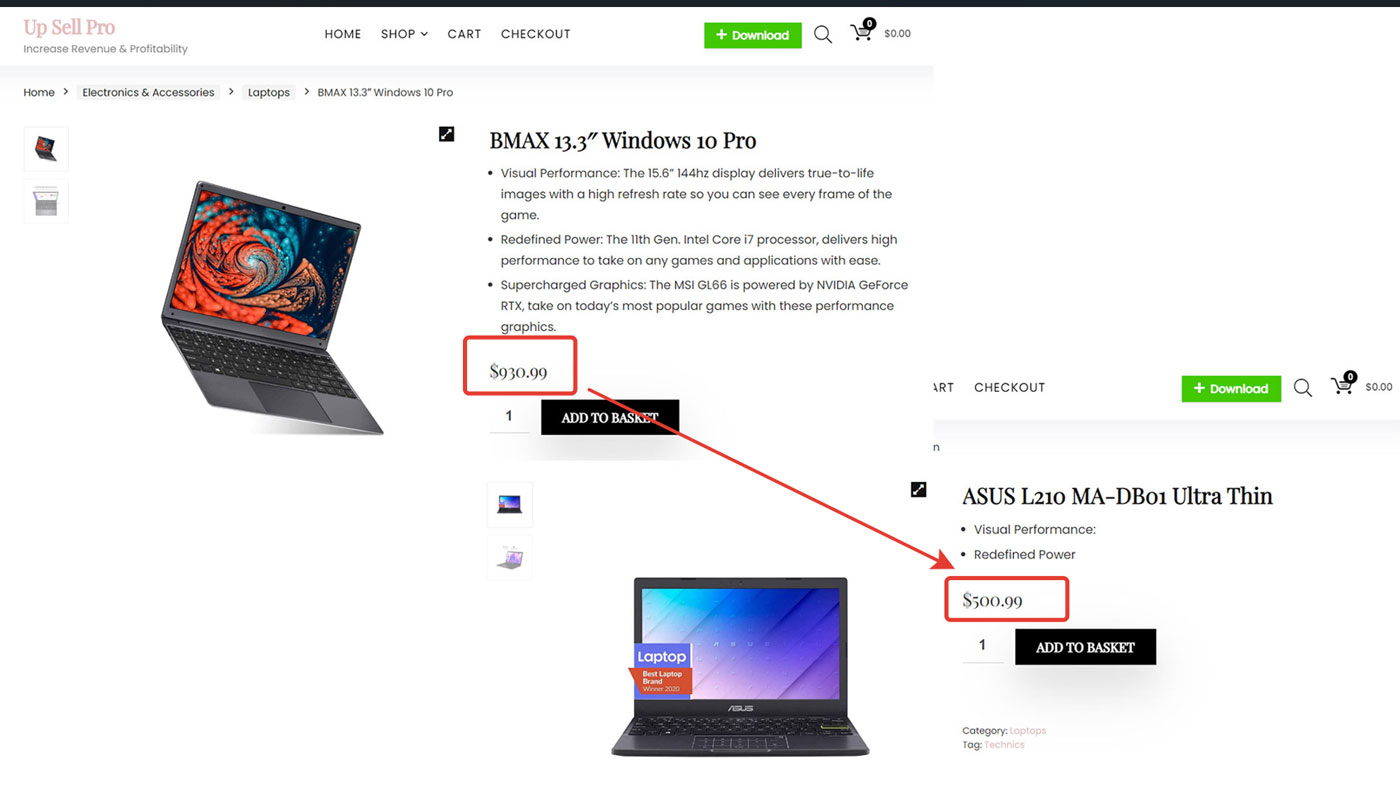Select first BMAX laptop thumbnail
The image size is (1400, 791).
click(46, 149)
